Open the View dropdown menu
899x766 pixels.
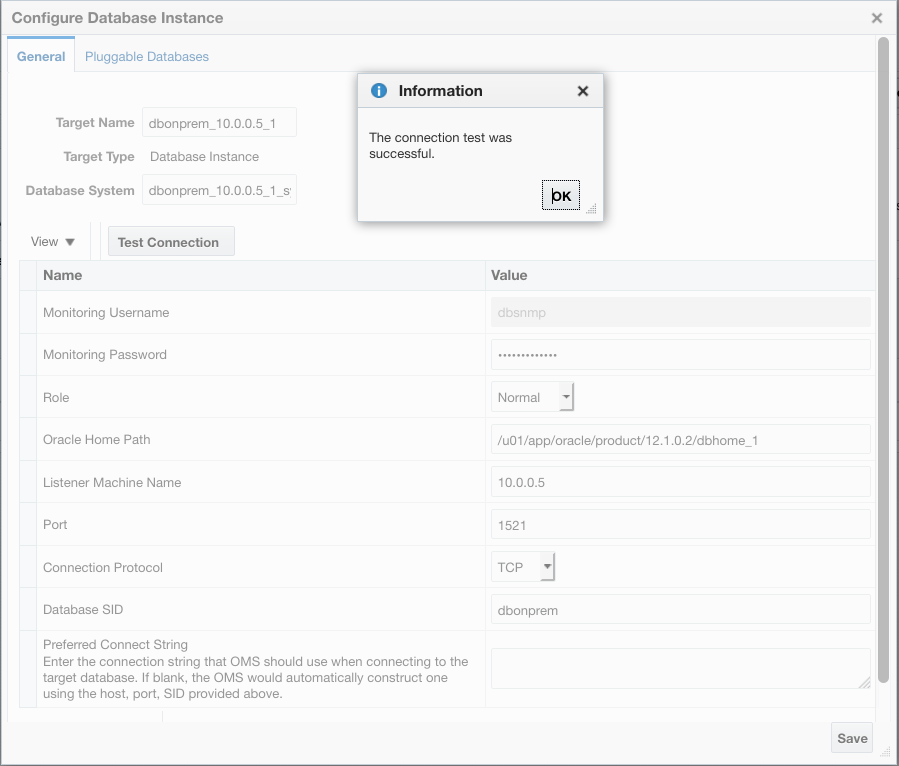coord(53,242)
